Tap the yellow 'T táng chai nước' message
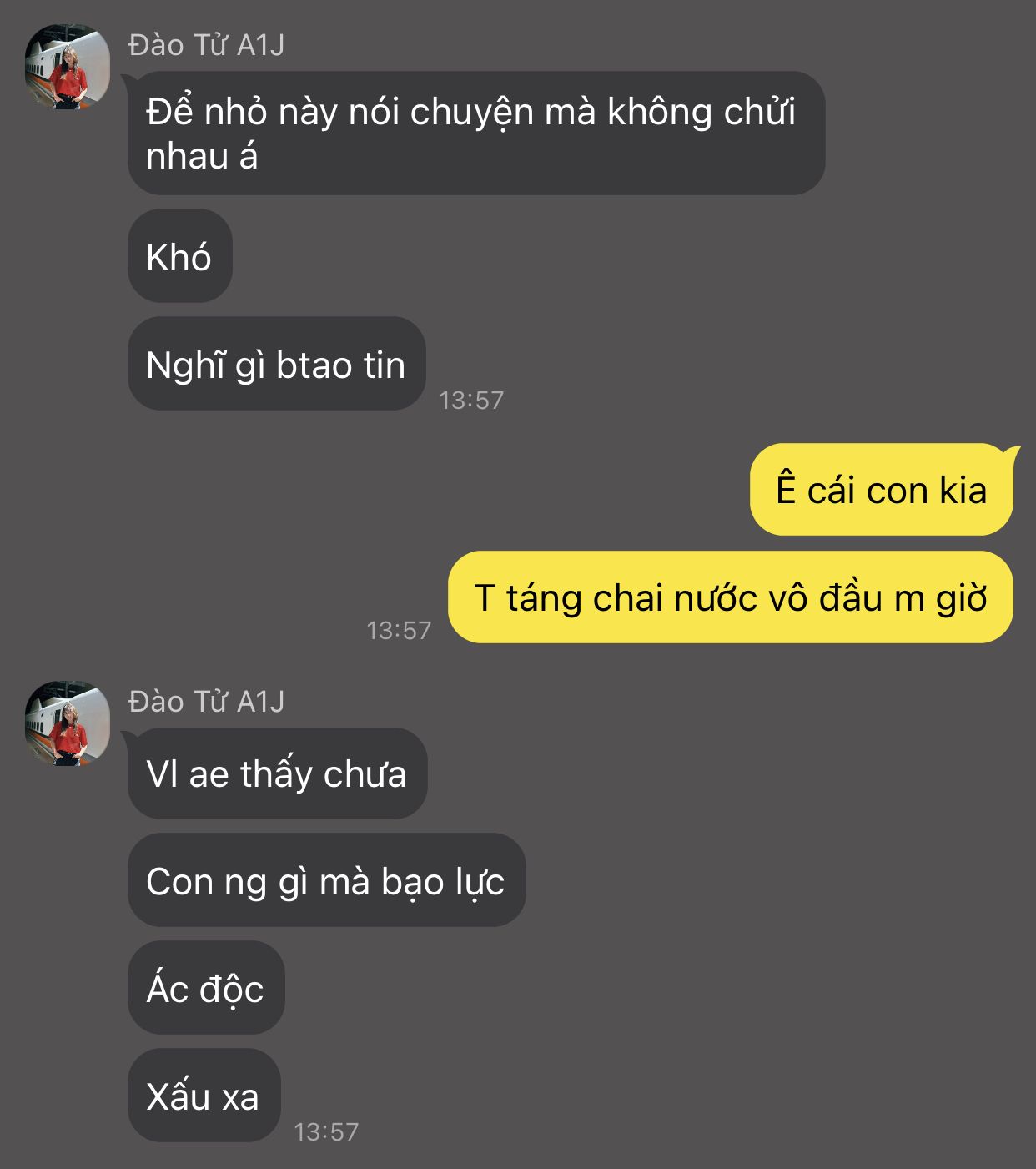This screenshot has width=1036, height=1169. 731,597
